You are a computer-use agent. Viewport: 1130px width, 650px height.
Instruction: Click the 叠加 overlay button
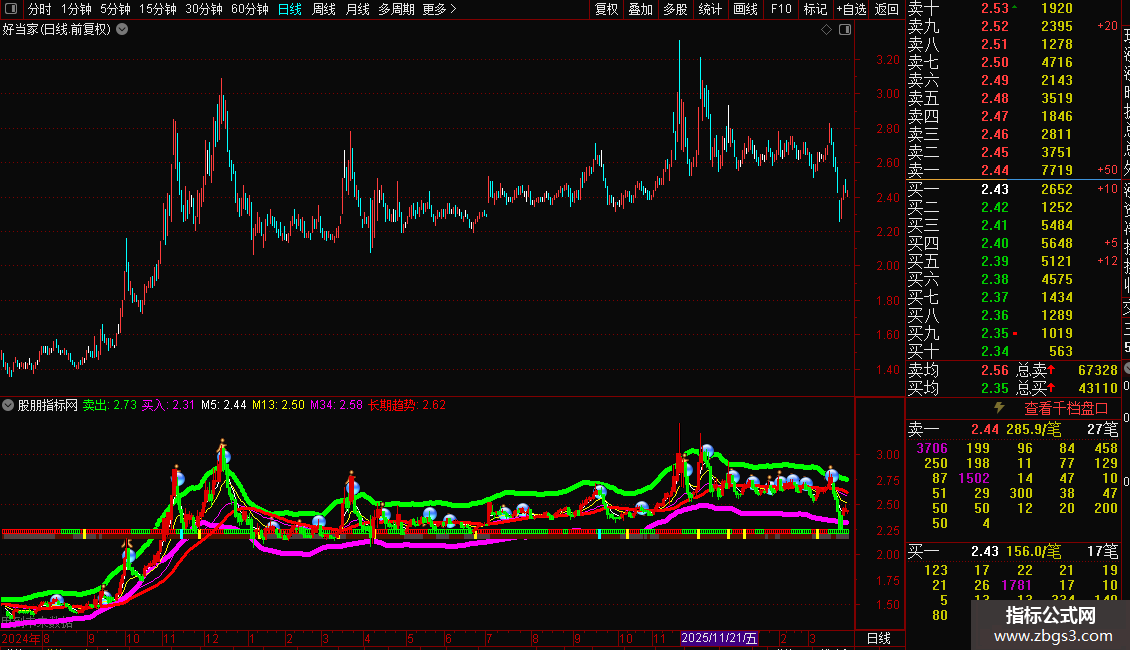(x=641, y=9)
